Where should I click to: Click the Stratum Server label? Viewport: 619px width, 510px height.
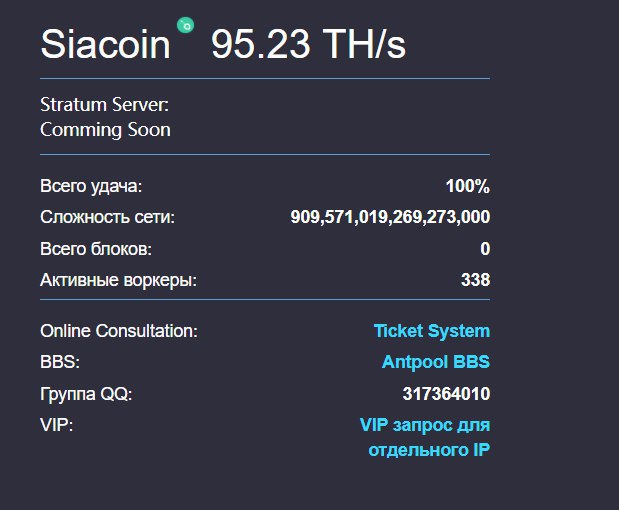[104, 105]
